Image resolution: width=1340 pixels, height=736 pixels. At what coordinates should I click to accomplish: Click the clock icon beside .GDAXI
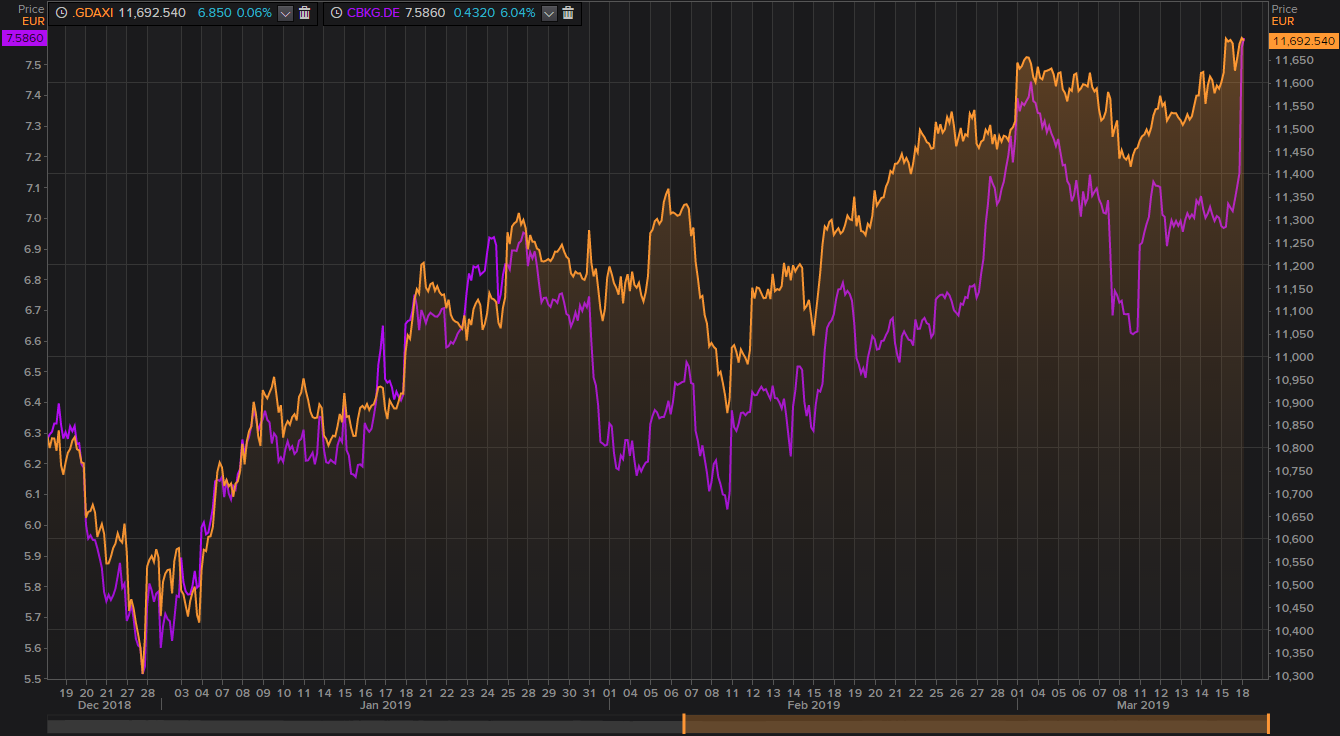[x=63, y=13]
